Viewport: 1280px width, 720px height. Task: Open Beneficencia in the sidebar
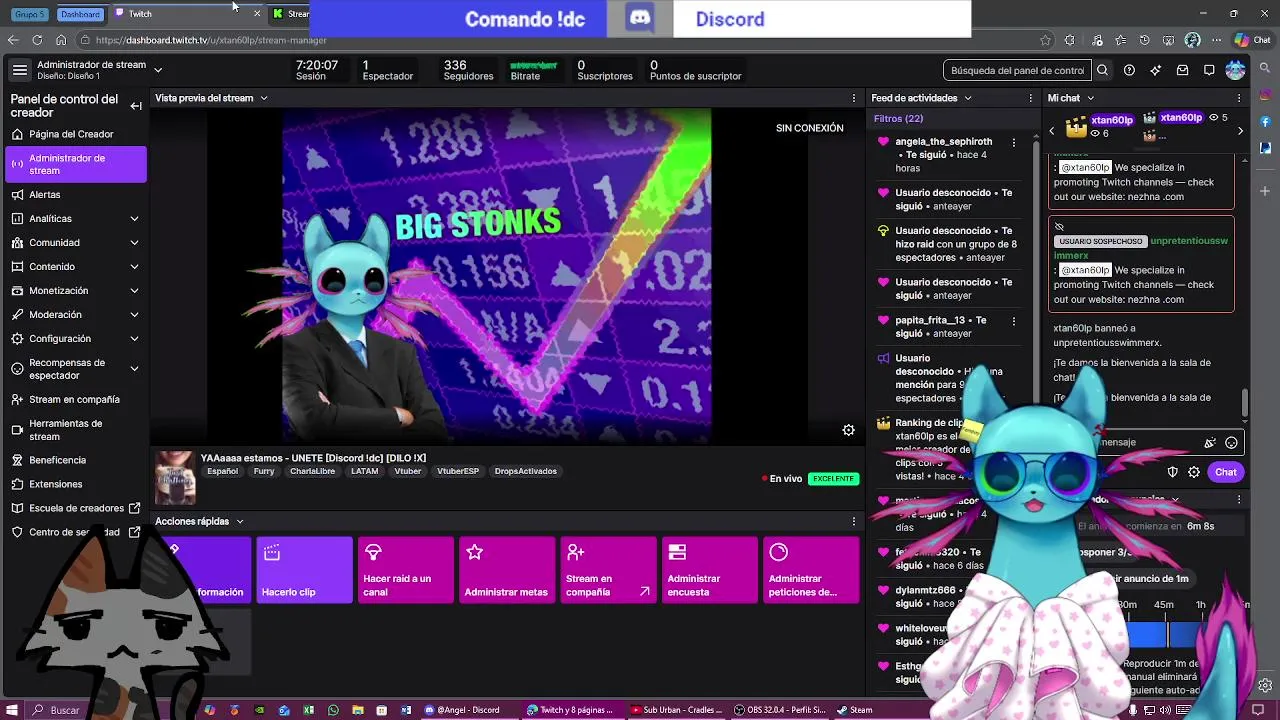(x=76, y=460)
